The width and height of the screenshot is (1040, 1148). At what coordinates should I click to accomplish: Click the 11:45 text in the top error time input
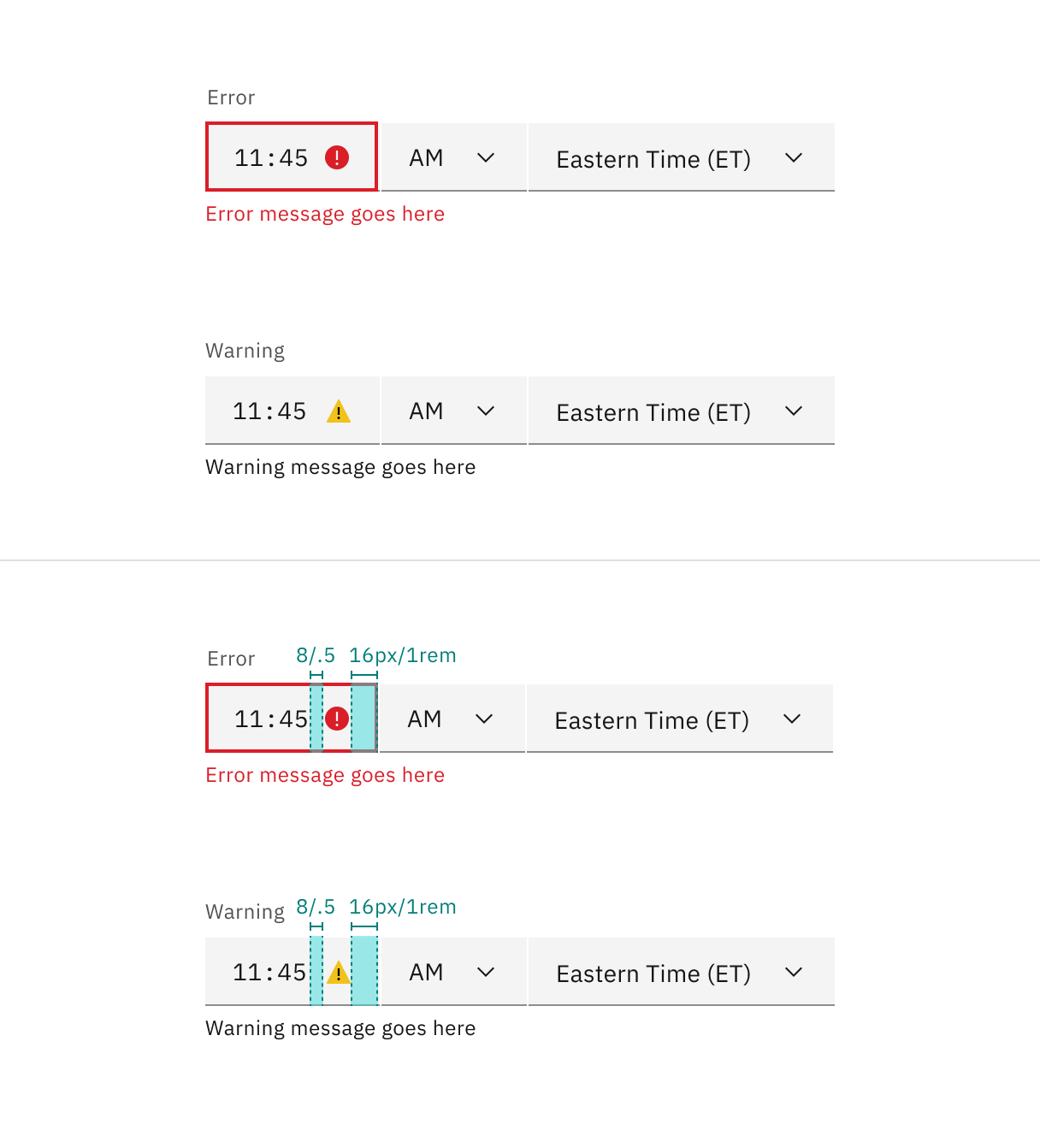271,158
